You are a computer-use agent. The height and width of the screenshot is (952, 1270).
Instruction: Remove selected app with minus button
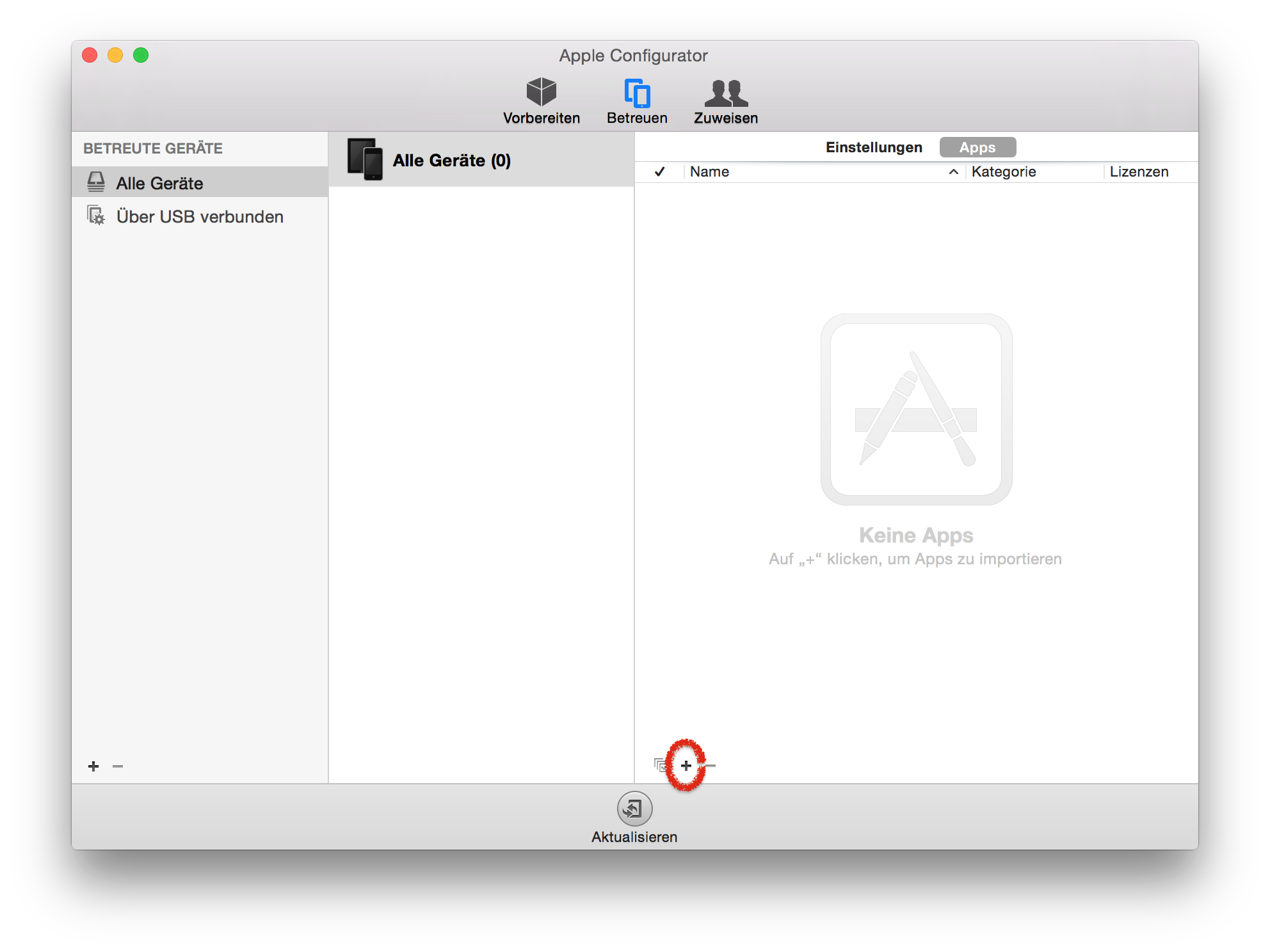pos(710,765)
